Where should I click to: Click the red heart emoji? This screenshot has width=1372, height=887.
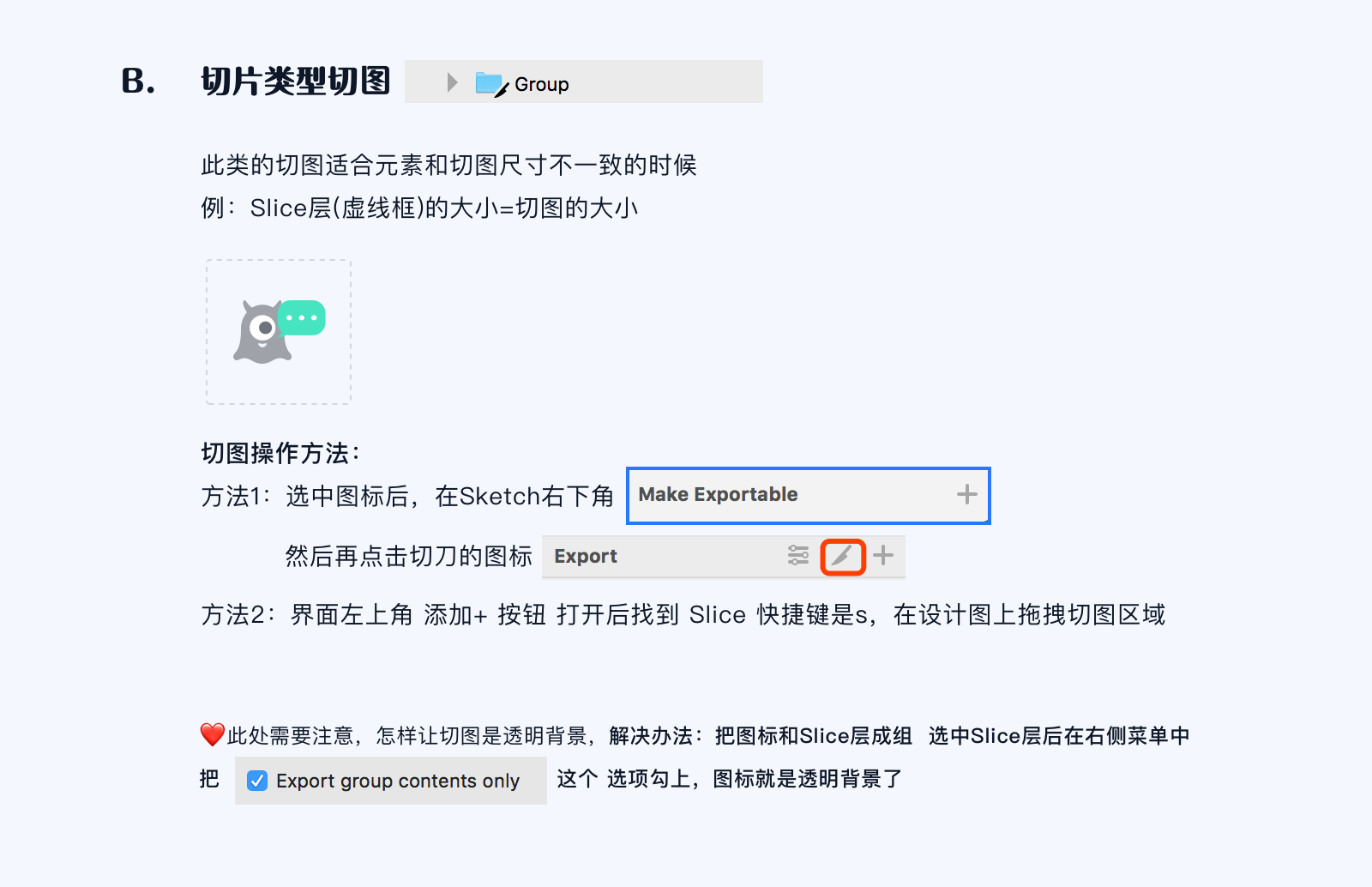click(212, 735)
